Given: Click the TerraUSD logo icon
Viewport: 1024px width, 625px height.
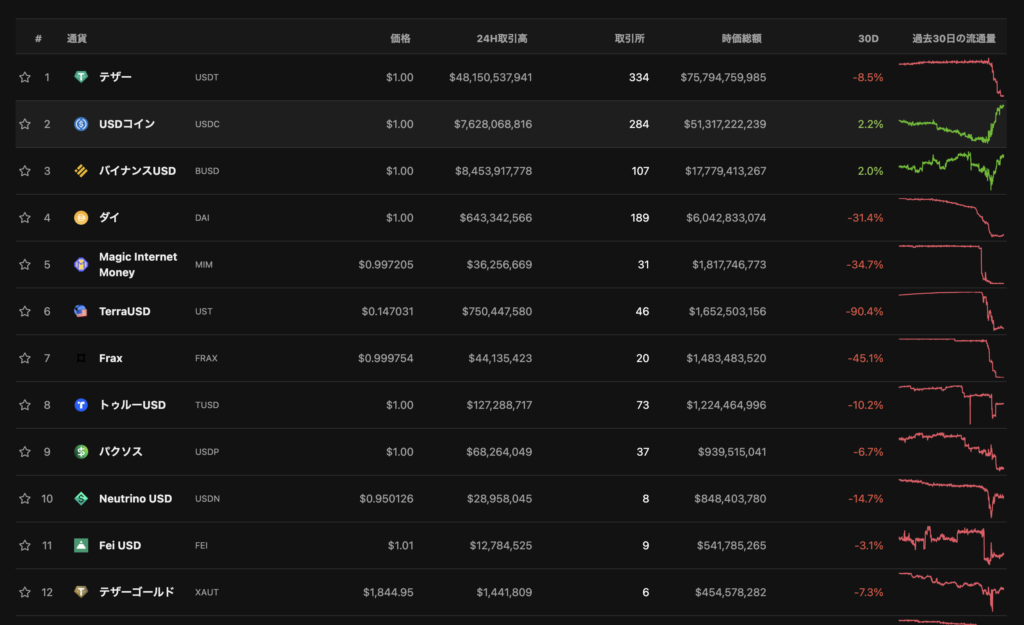Looking at the screenshot, I should (x=81, y=312).
